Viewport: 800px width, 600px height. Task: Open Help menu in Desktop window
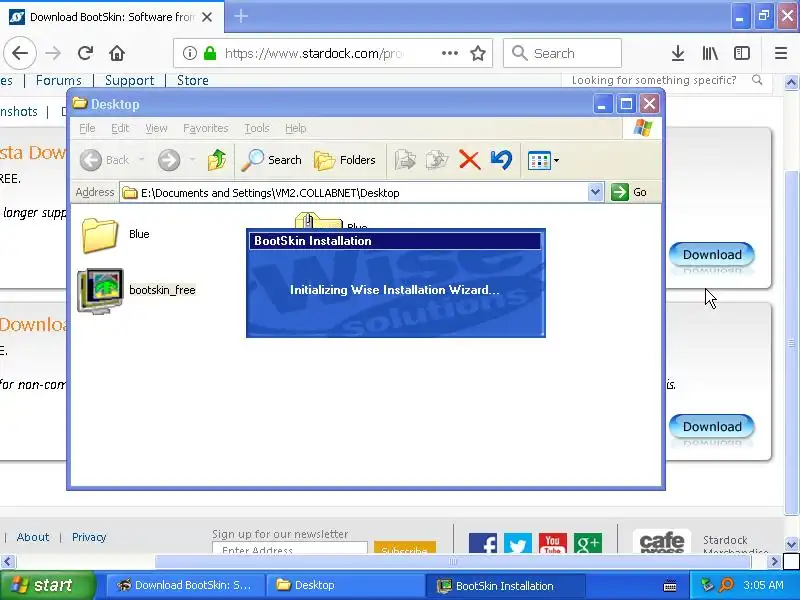(x=295, y=128)
